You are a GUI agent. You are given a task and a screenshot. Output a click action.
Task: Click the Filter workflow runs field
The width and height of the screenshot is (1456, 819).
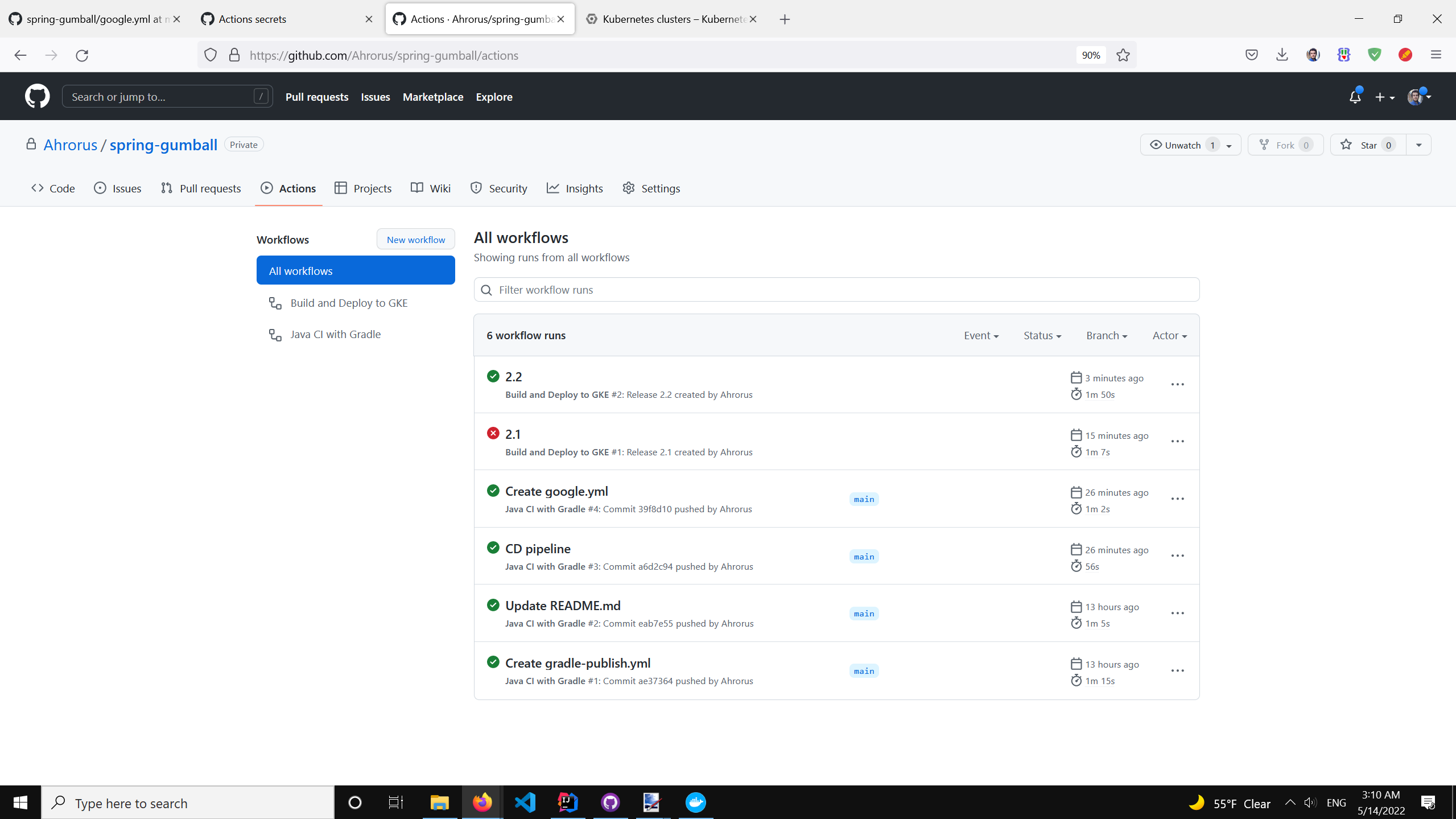(x=836, y=290)
